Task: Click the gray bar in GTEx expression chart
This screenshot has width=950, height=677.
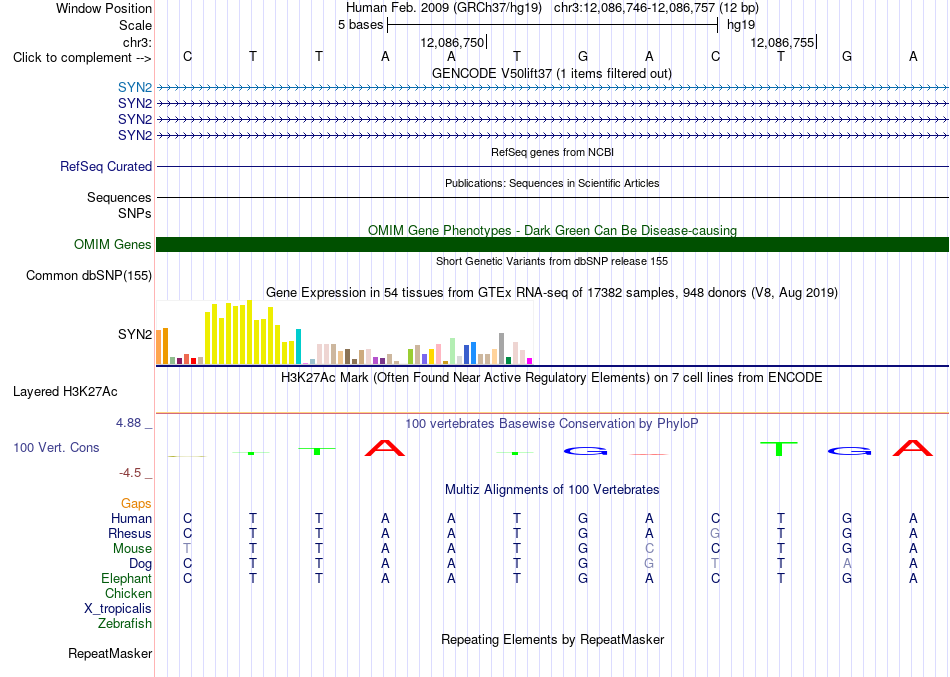Action: coord(501,349)
